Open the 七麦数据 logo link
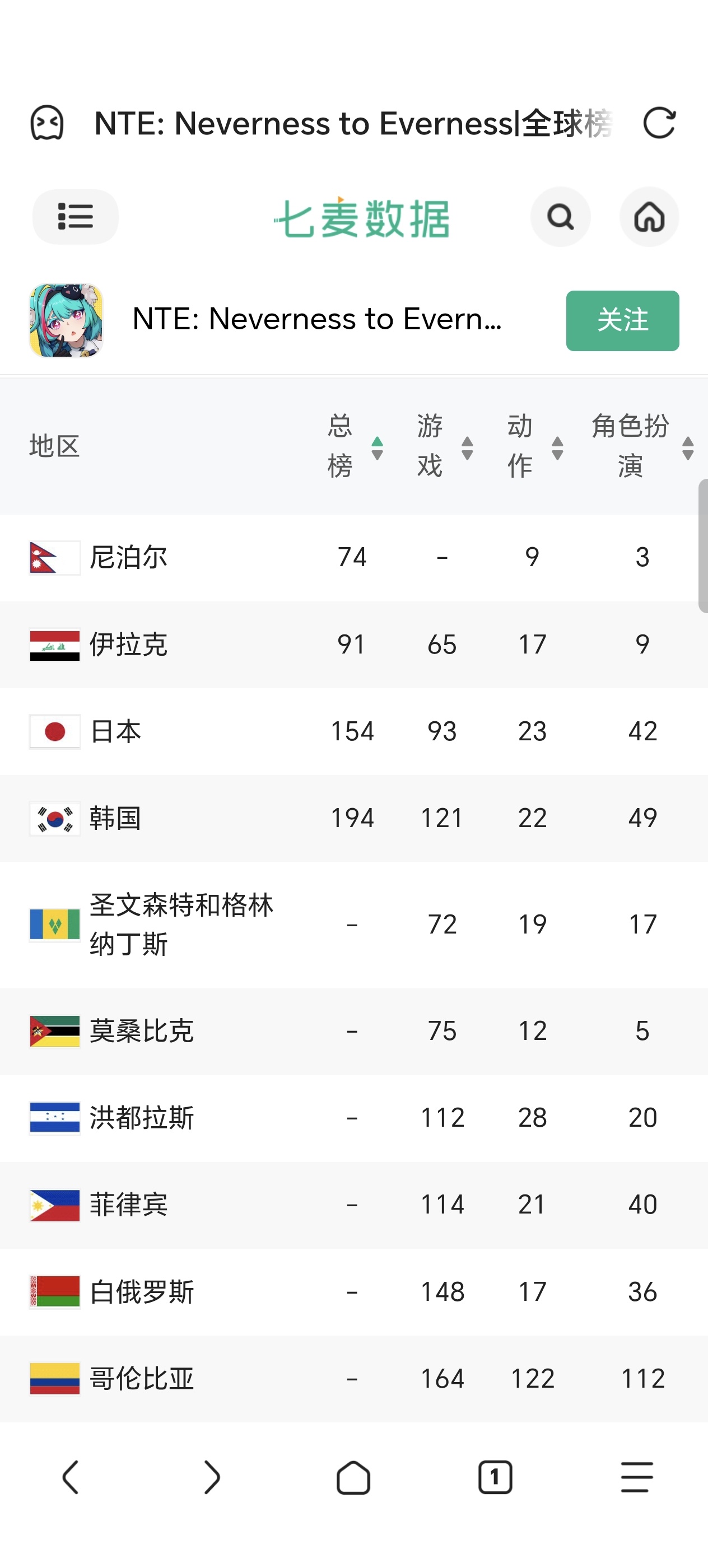The image size is (708, 1568). pos(362,217)
